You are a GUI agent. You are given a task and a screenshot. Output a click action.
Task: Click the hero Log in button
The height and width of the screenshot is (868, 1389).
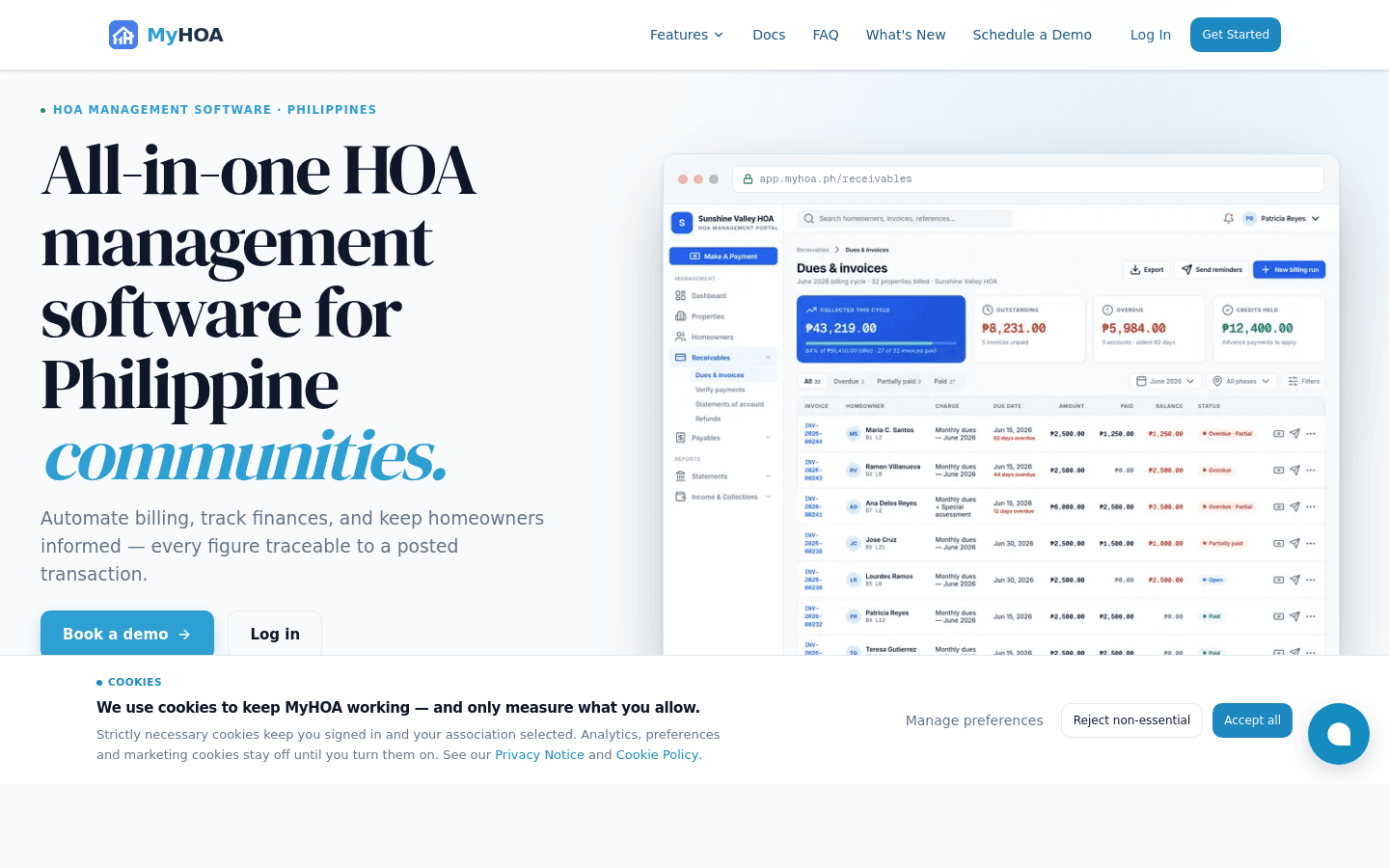tap(275, 634)
